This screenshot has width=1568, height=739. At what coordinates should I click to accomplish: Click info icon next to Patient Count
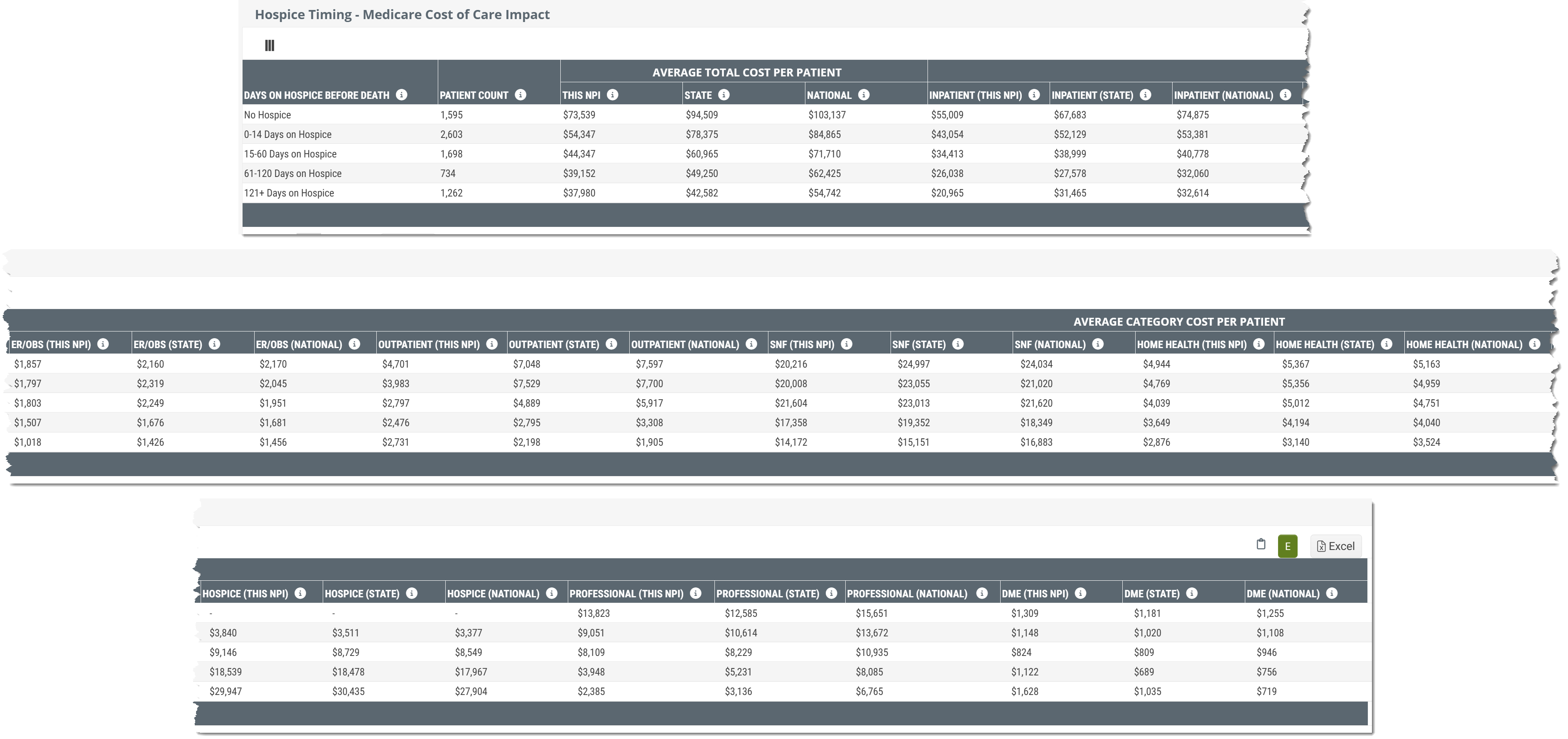point(520,95)
